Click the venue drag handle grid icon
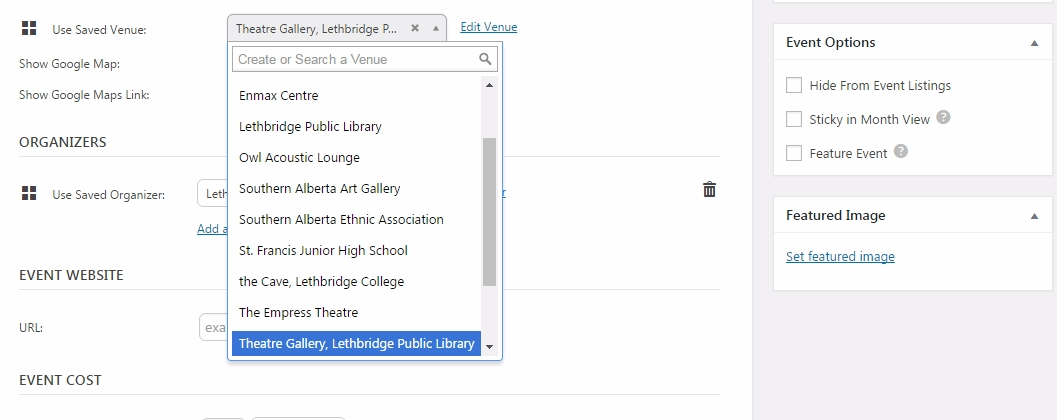Screen dimensions: 1057x420 [28, 29]
